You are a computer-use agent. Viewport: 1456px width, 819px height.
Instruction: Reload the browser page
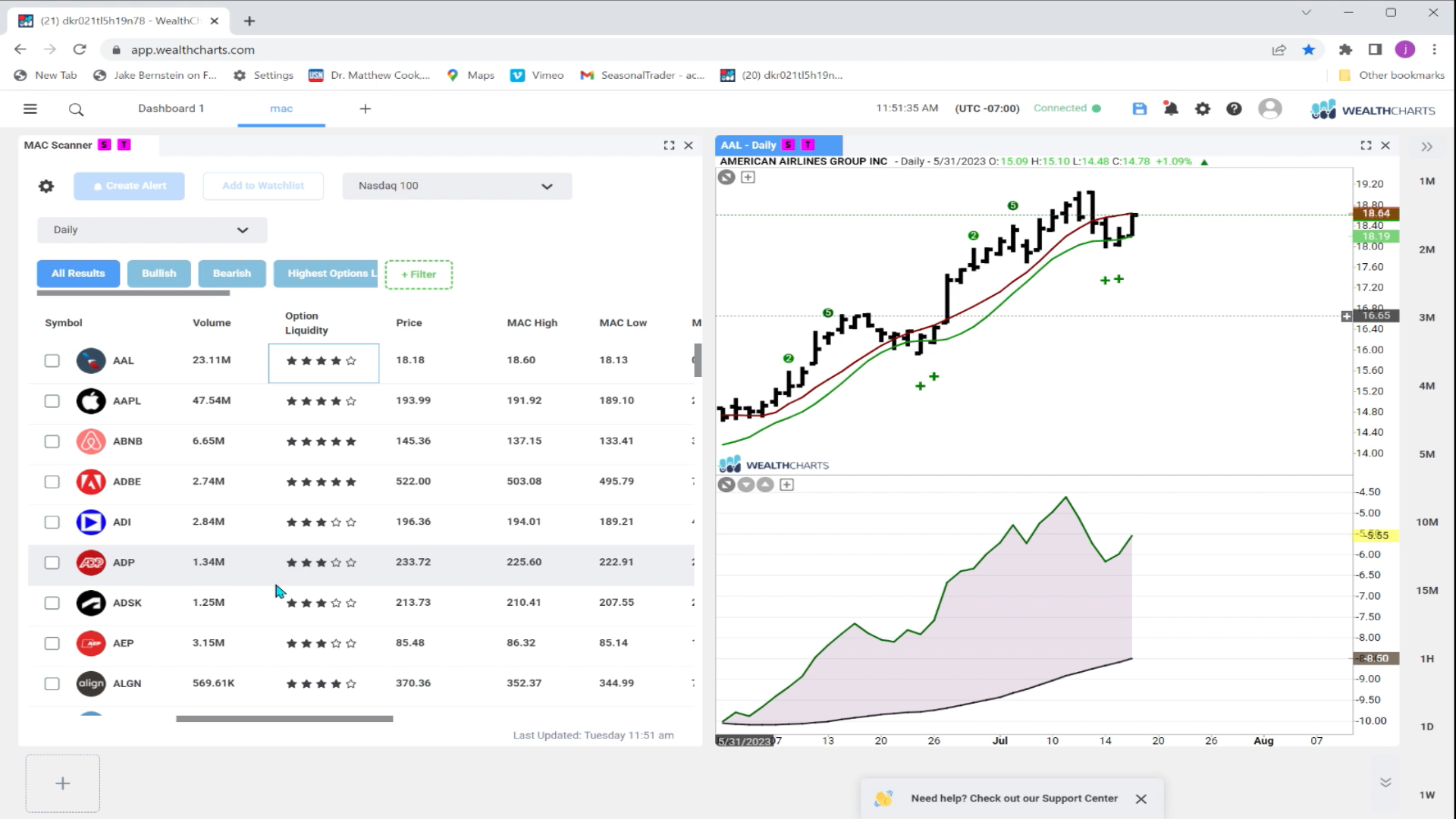(x=80, y=50)
